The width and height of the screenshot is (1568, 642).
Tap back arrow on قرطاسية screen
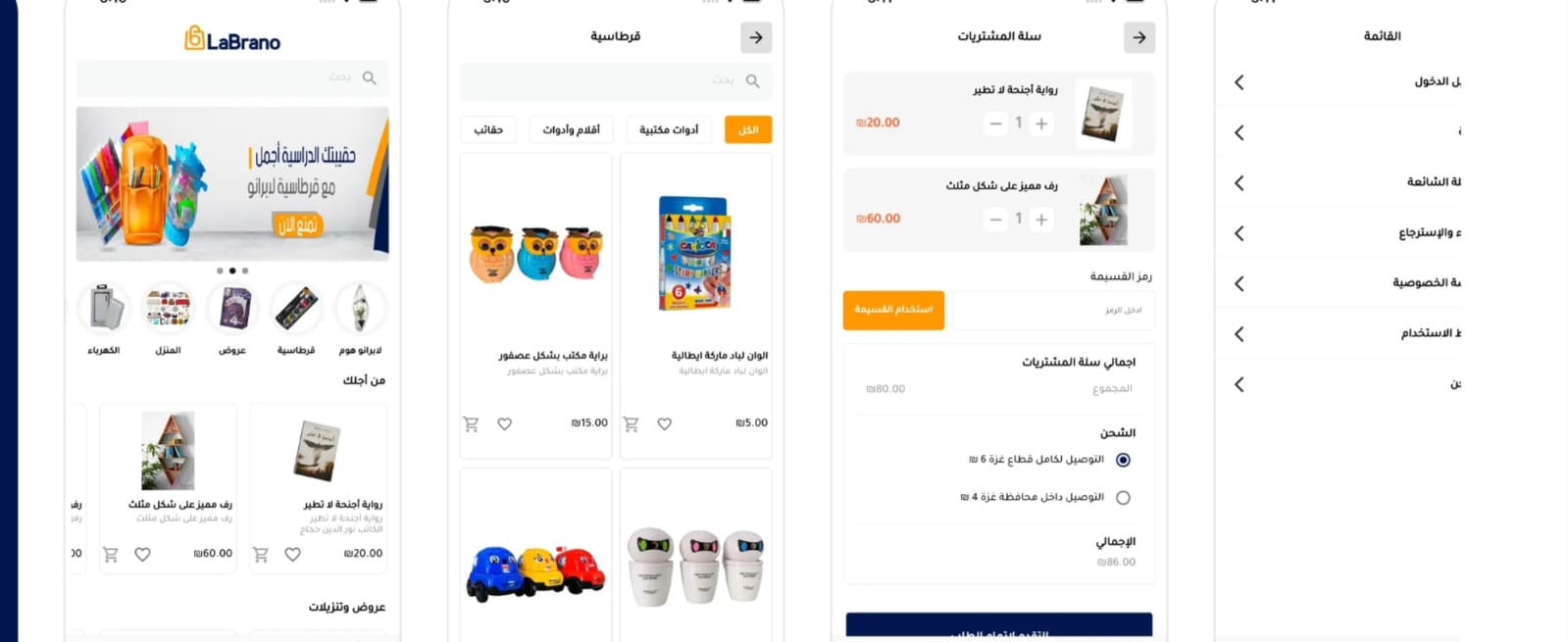click(x=755, y=37)
